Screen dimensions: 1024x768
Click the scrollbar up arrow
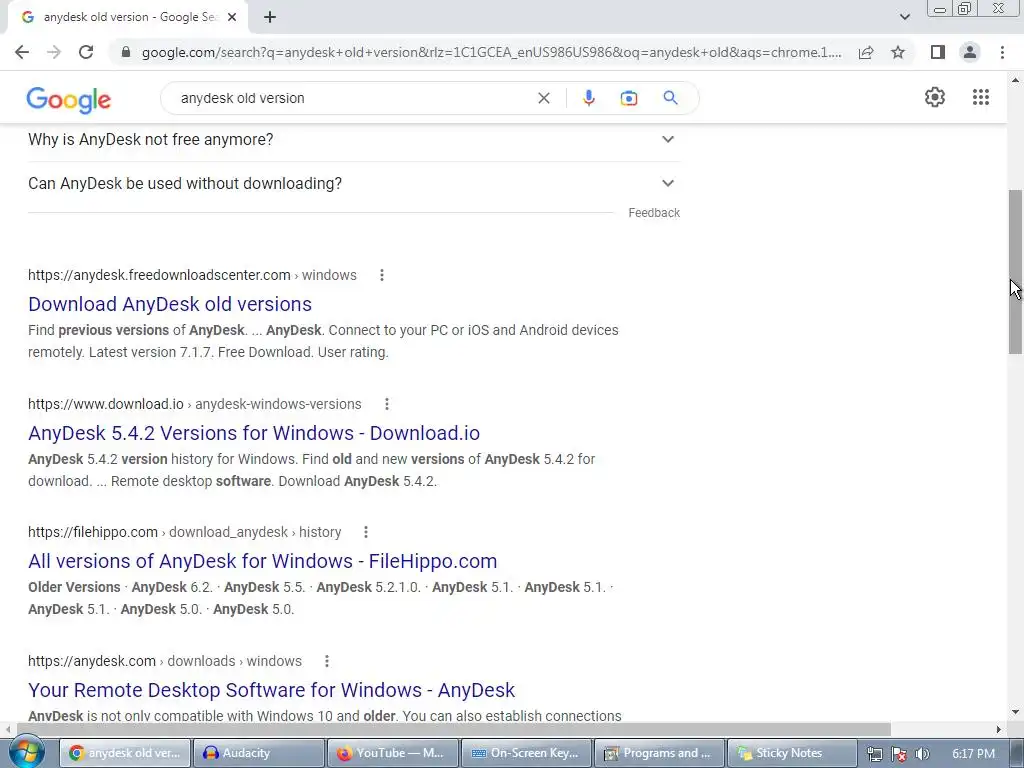1015,80
